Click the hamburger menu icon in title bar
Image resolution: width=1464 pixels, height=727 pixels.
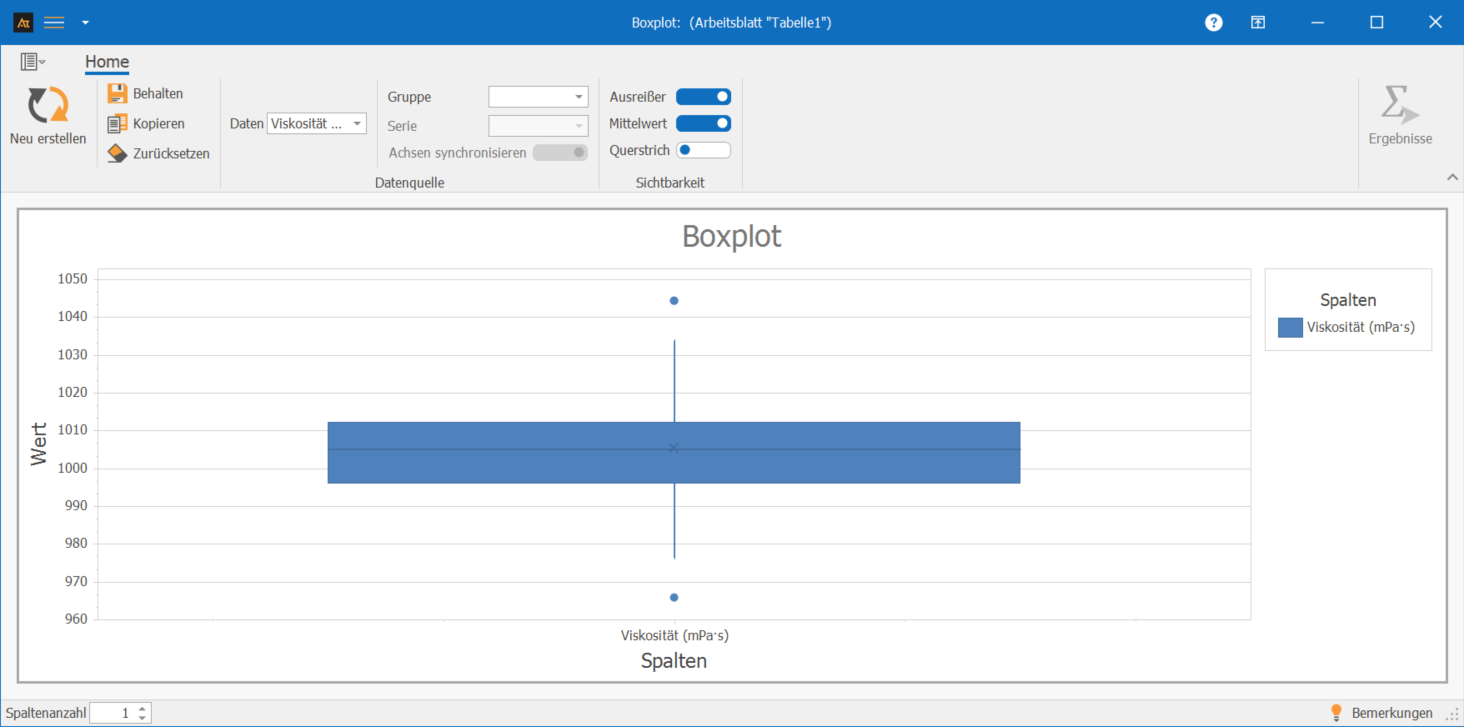pyautogui.click(x=54, y=22)
